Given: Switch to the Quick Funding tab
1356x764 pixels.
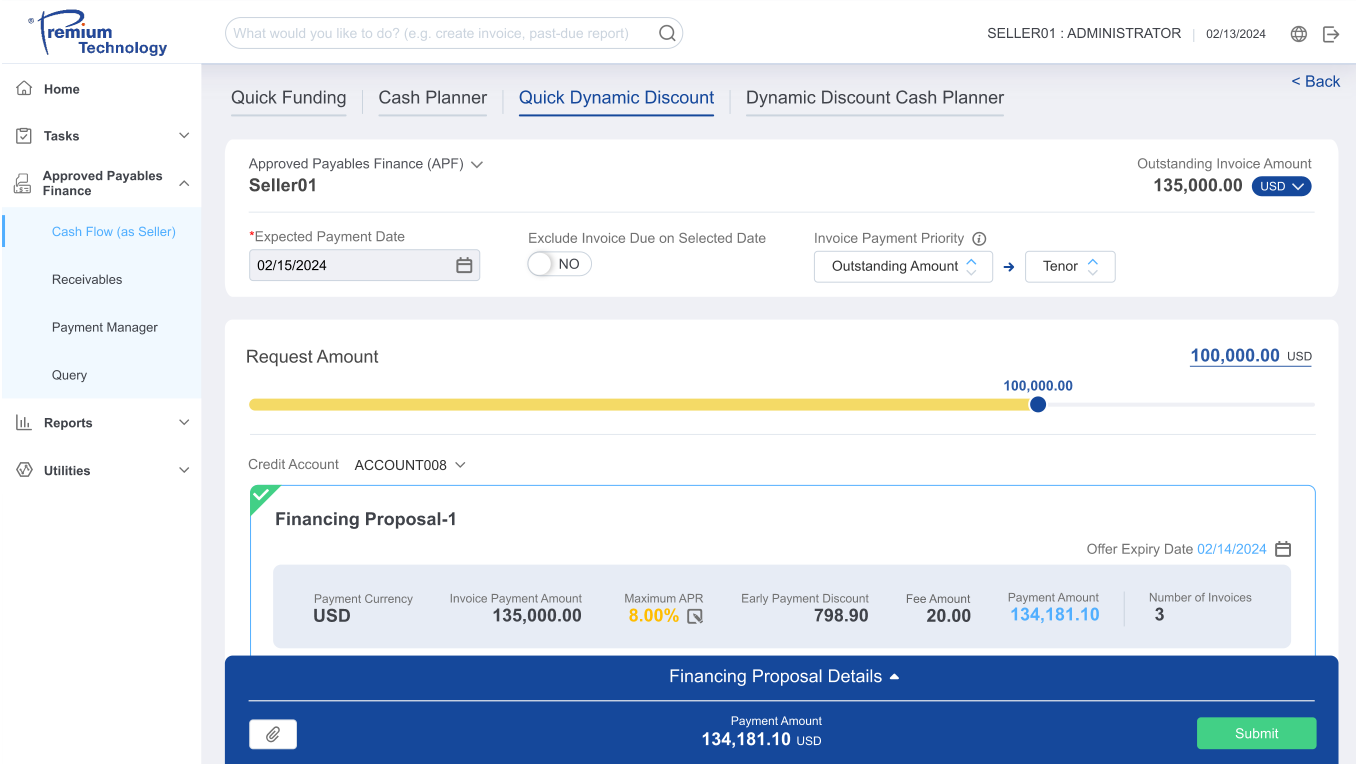Looking at the screenshot, I should point(288,98).
